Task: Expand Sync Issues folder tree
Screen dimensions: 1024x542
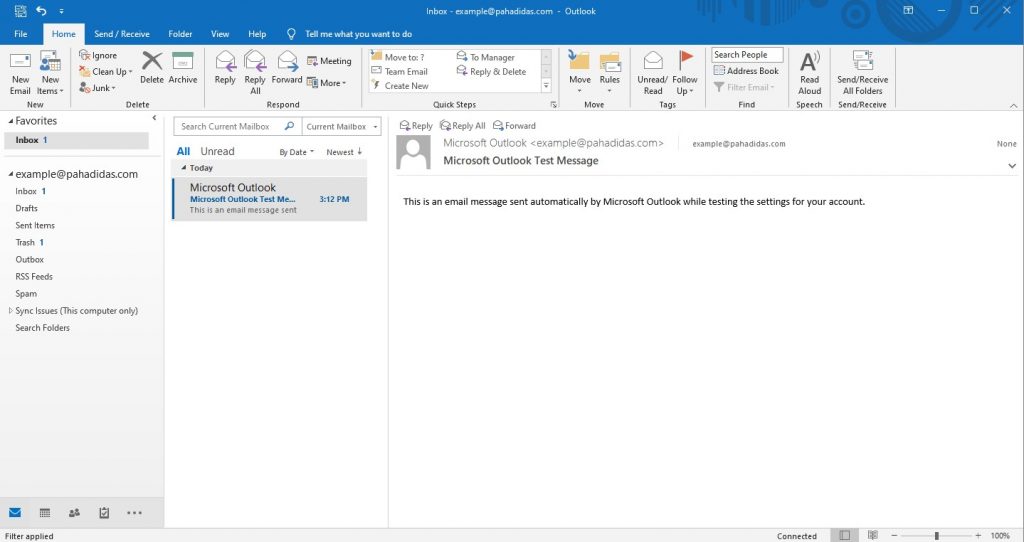Action: tap(11, 311)
